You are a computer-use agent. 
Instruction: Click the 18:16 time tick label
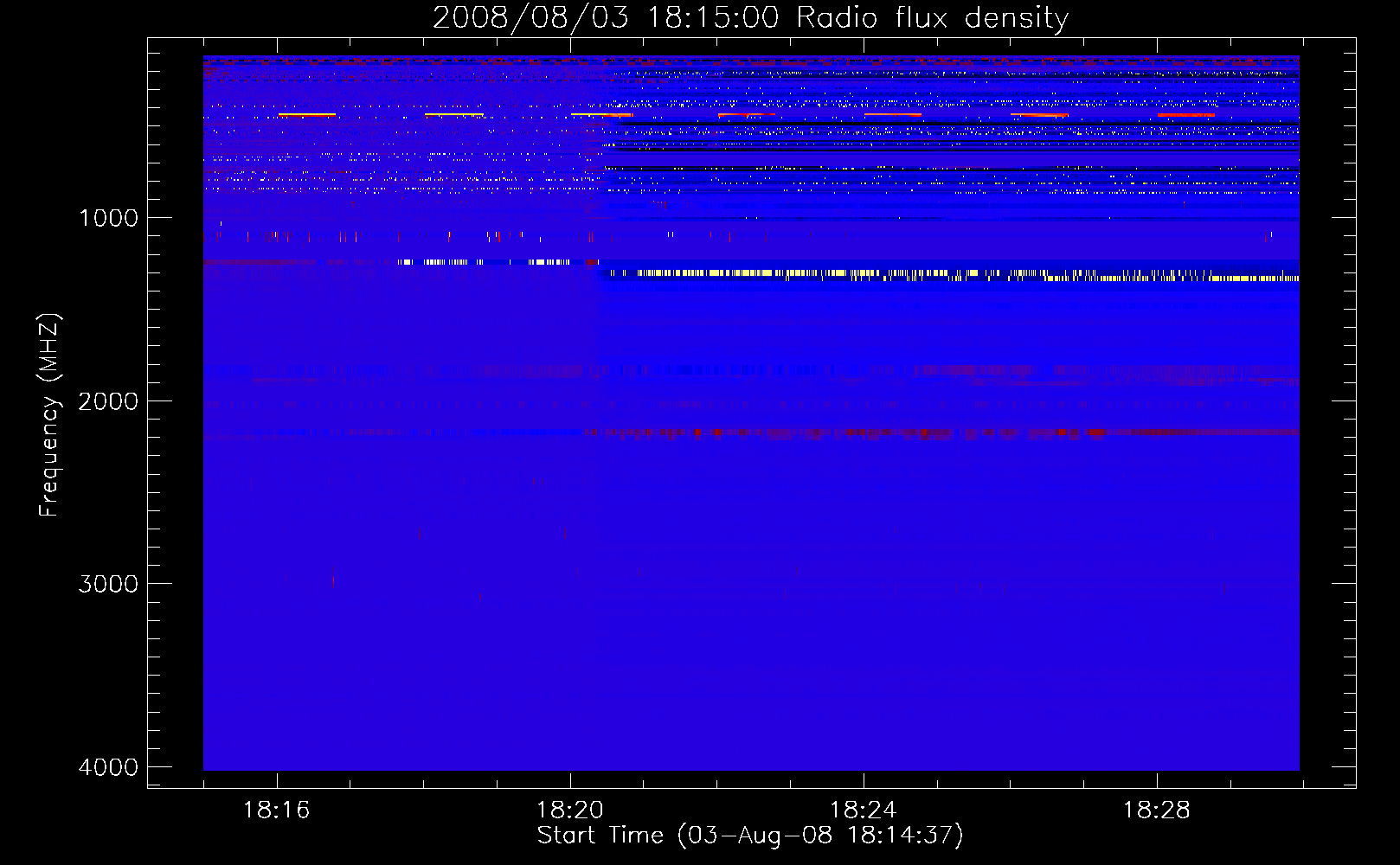[x=276, y=811]
